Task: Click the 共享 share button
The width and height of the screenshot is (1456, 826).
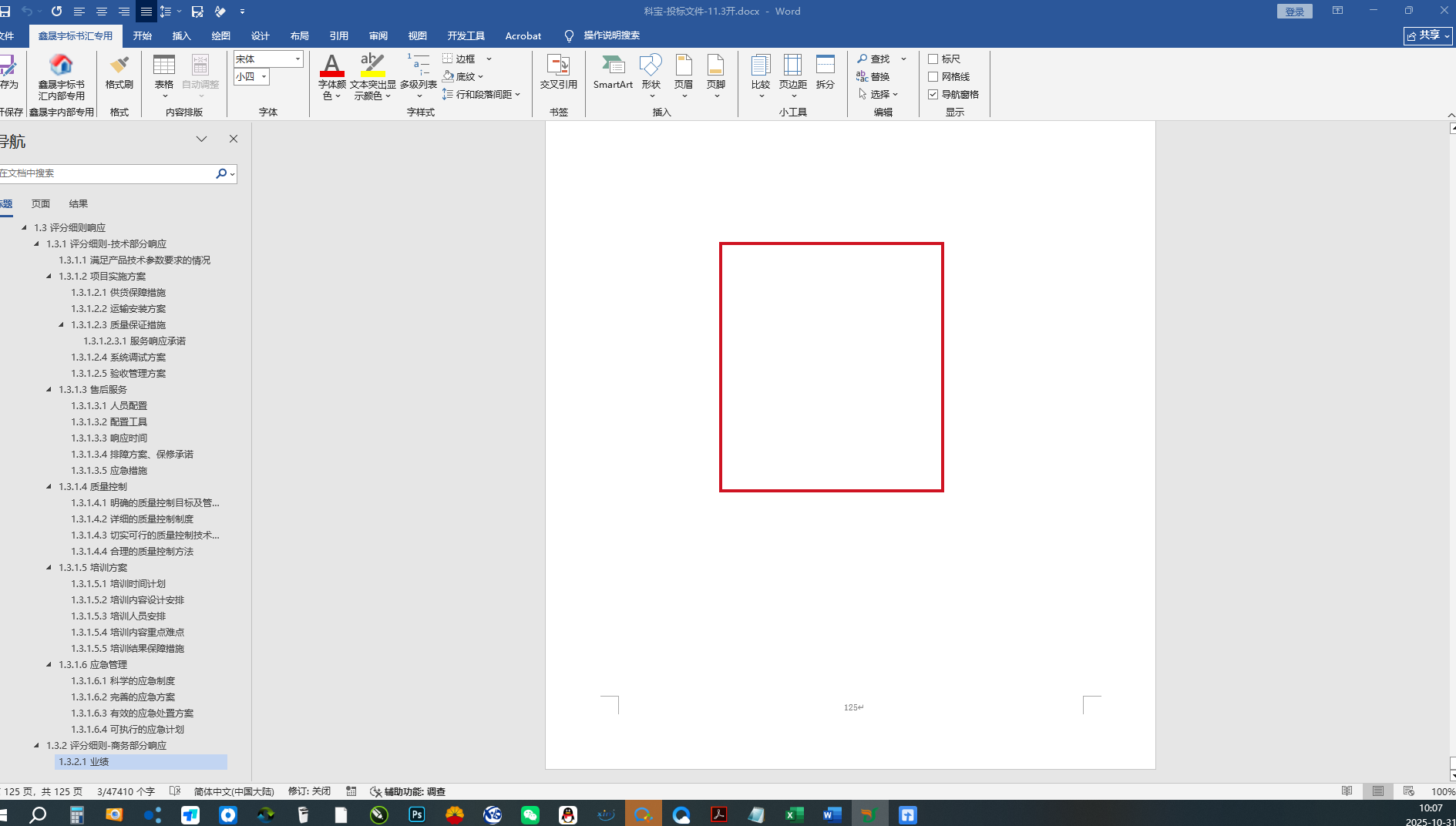Action: [1427, 35]
